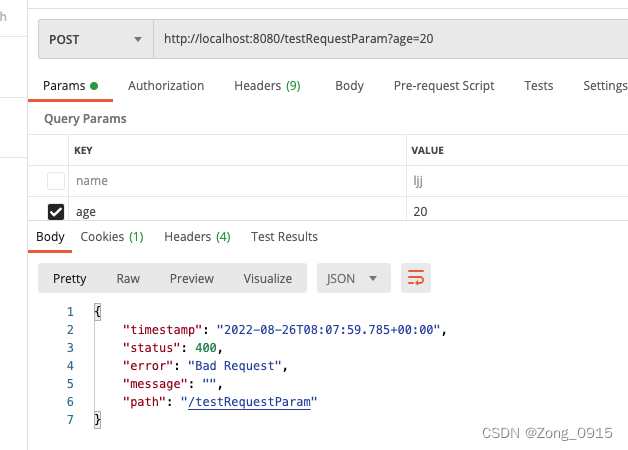
Task: Expand the JSON format dropdown
Action: pos(353,278)
